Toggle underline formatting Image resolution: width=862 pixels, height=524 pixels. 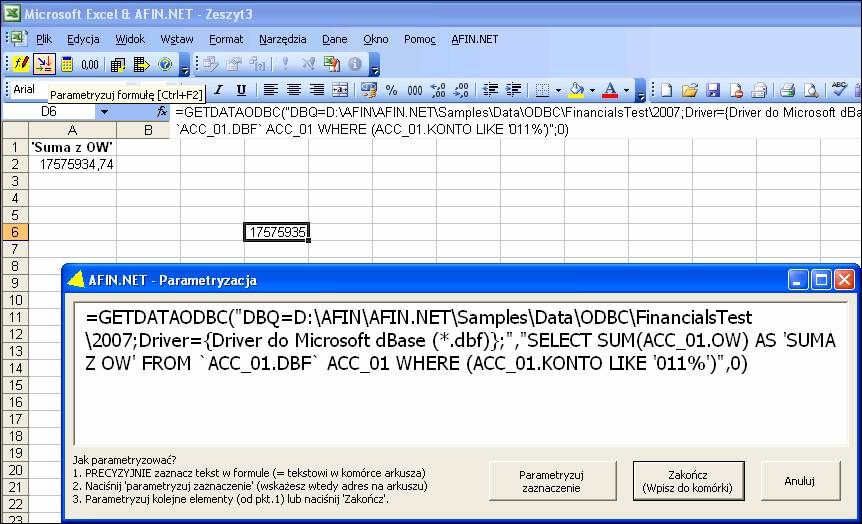tap(241, 90)
